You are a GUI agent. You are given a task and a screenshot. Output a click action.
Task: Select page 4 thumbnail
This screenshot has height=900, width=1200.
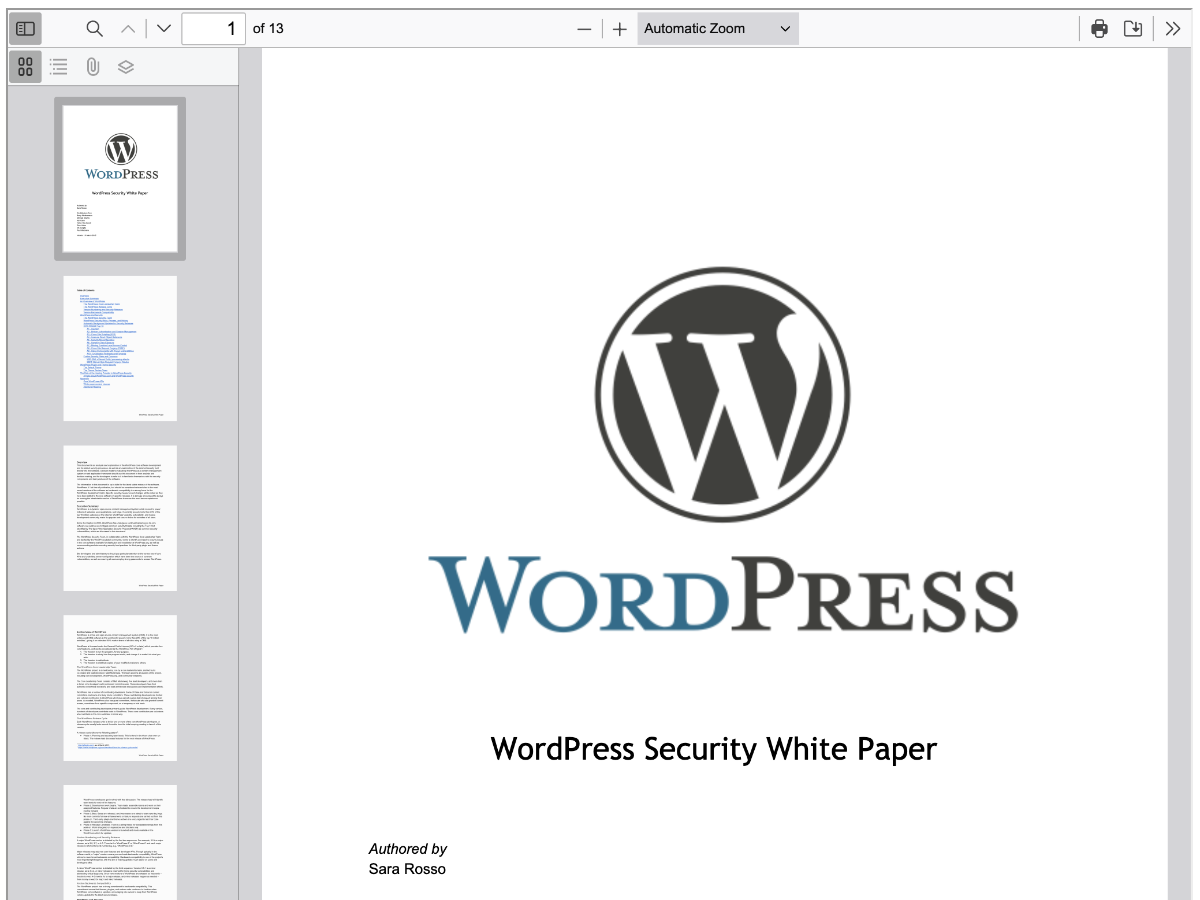pyautogui.click(x=120, y=688)
